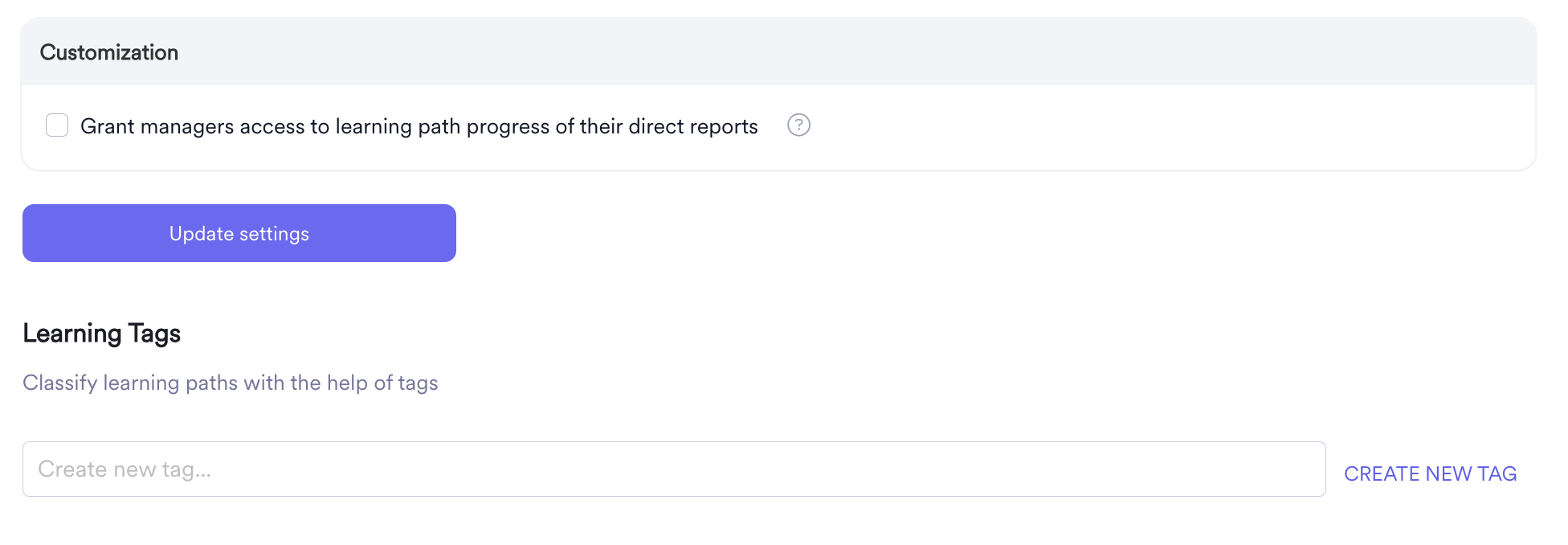Open the help tooltip question mark icon
The image size is (1568, 545).
tap(798, 125)
